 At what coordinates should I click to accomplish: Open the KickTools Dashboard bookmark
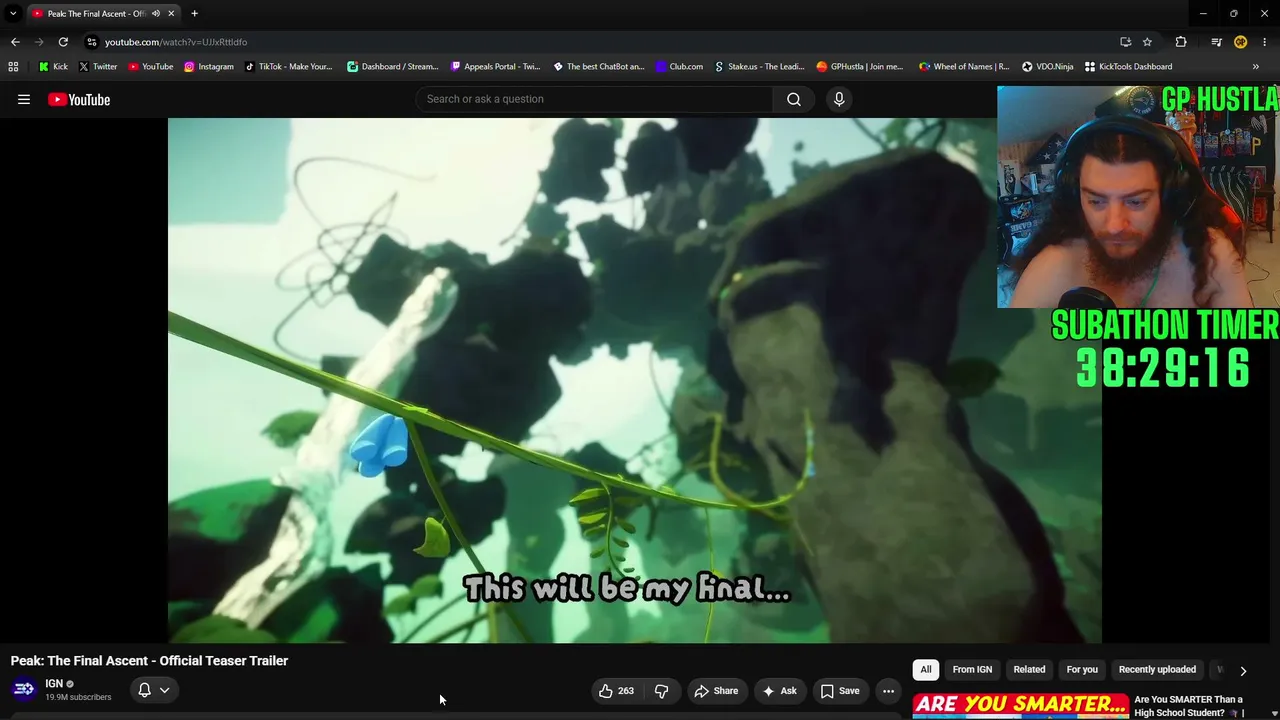point(1128,67)
